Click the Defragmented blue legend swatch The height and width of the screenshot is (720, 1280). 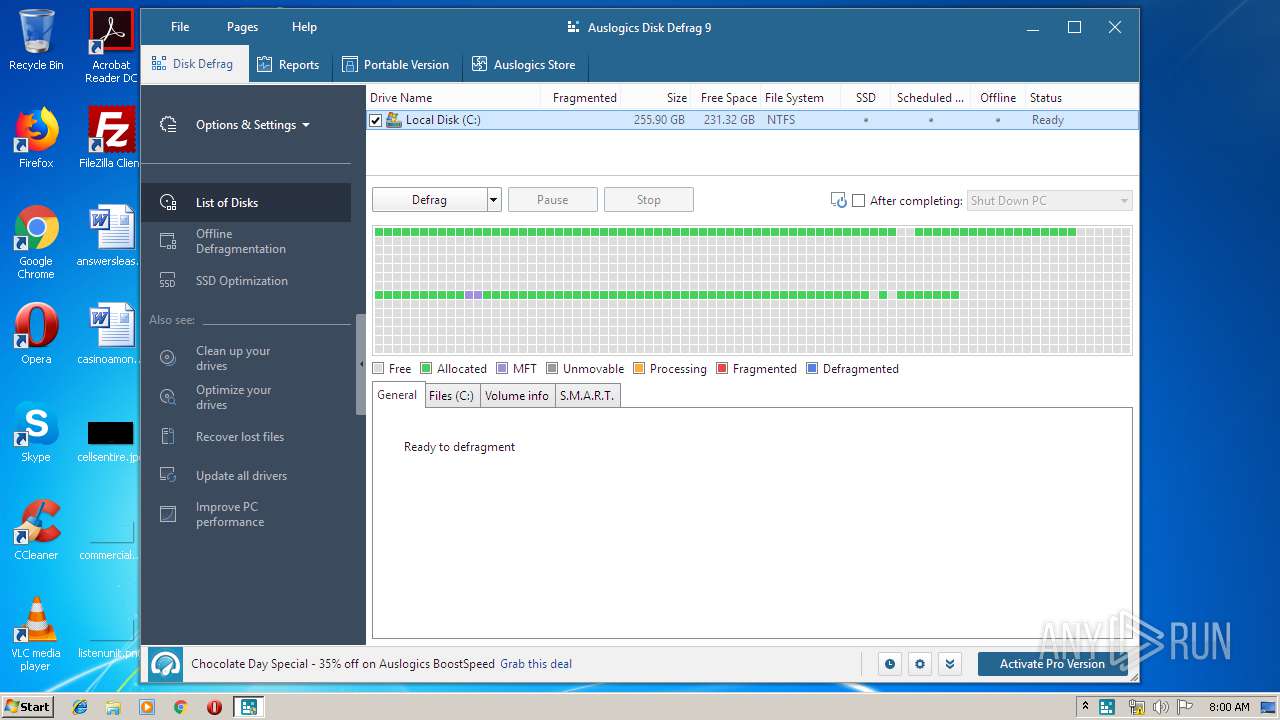coord(812,369)
